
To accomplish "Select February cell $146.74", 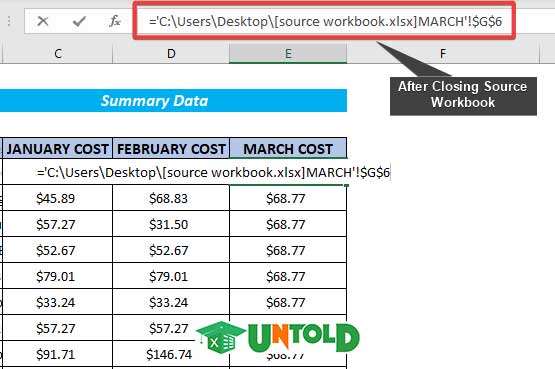I will pos(171,354).
